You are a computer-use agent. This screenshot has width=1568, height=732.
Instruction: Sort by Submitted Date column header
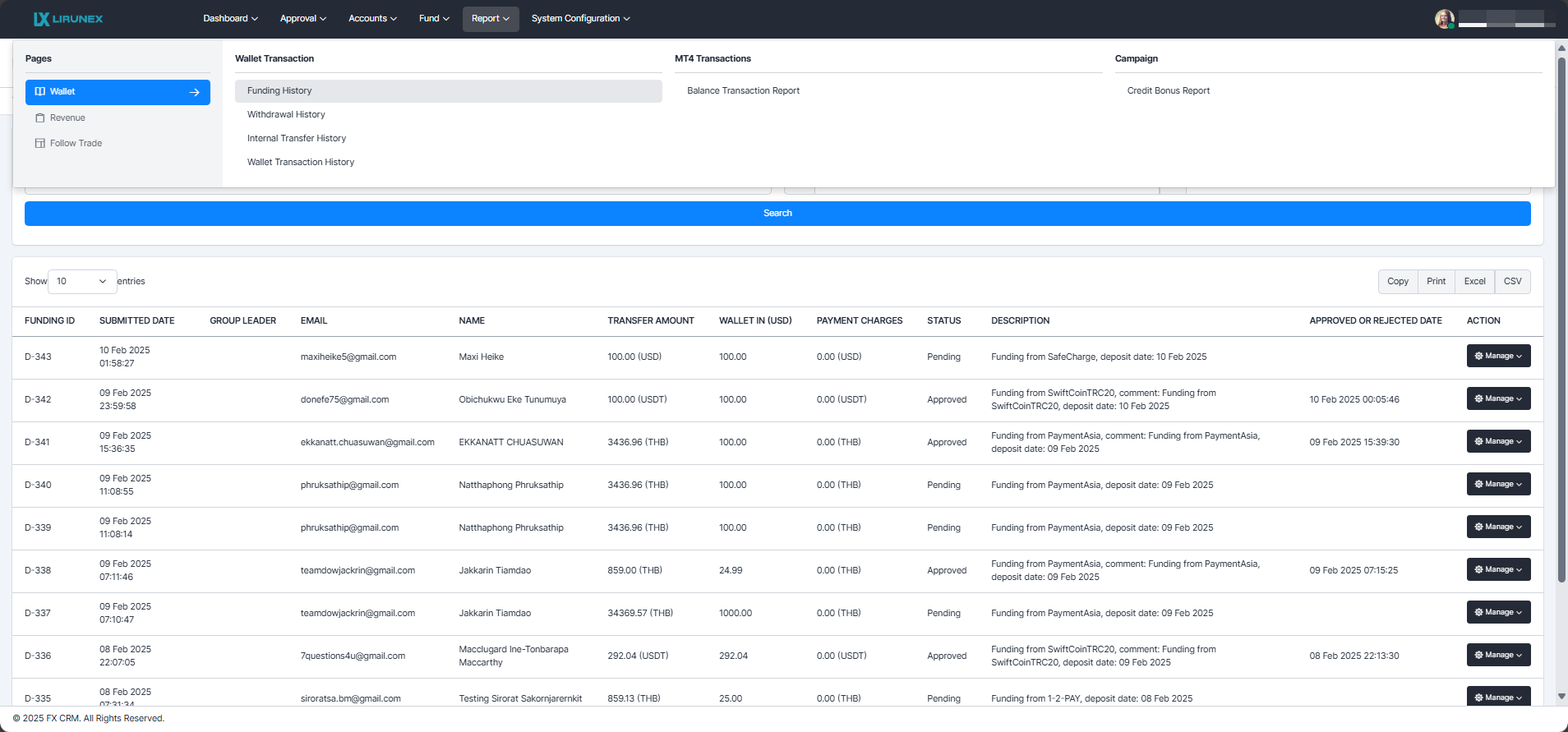136,321
